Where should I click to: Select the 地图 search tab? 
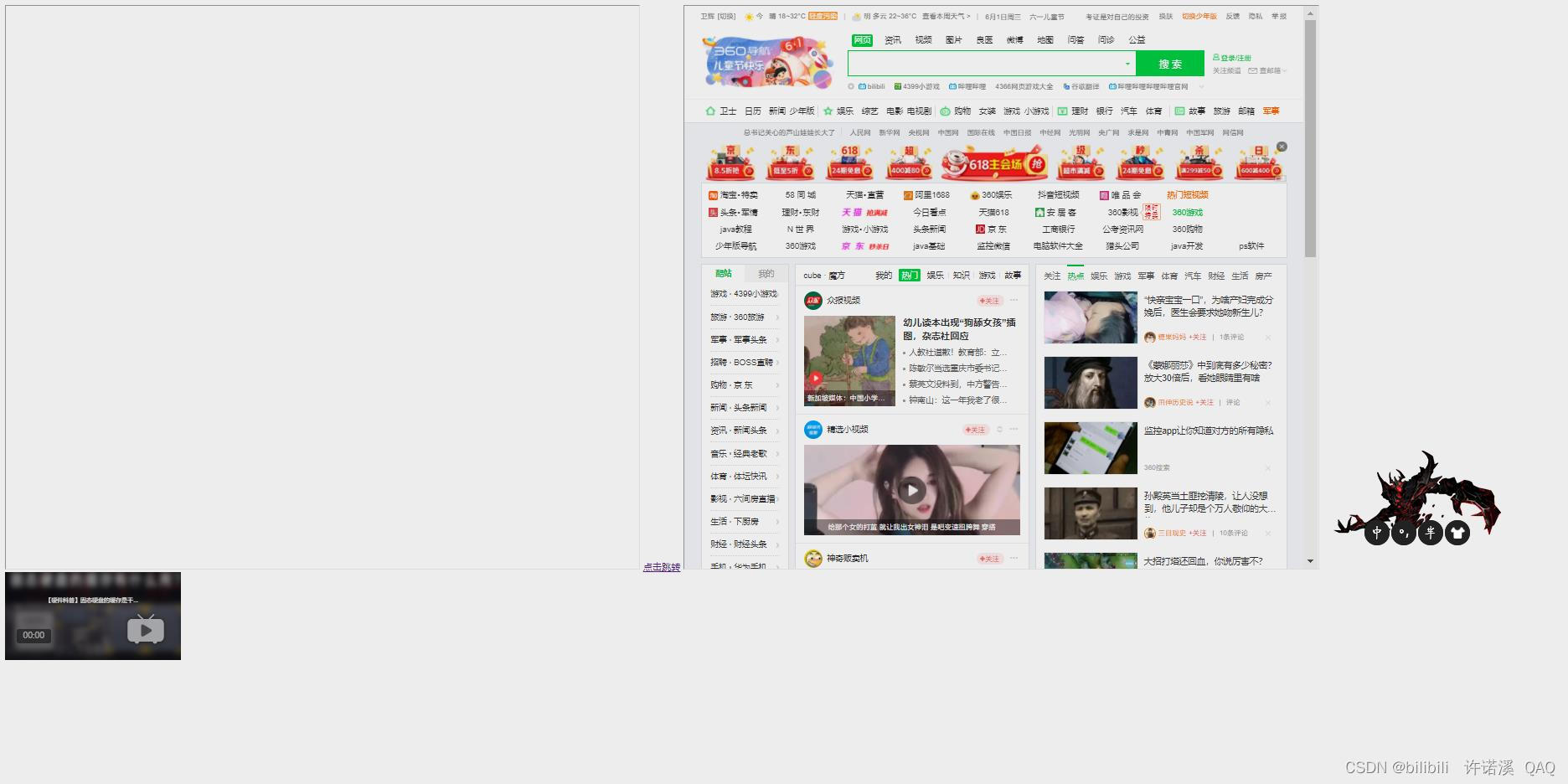tap(1044, 40)
